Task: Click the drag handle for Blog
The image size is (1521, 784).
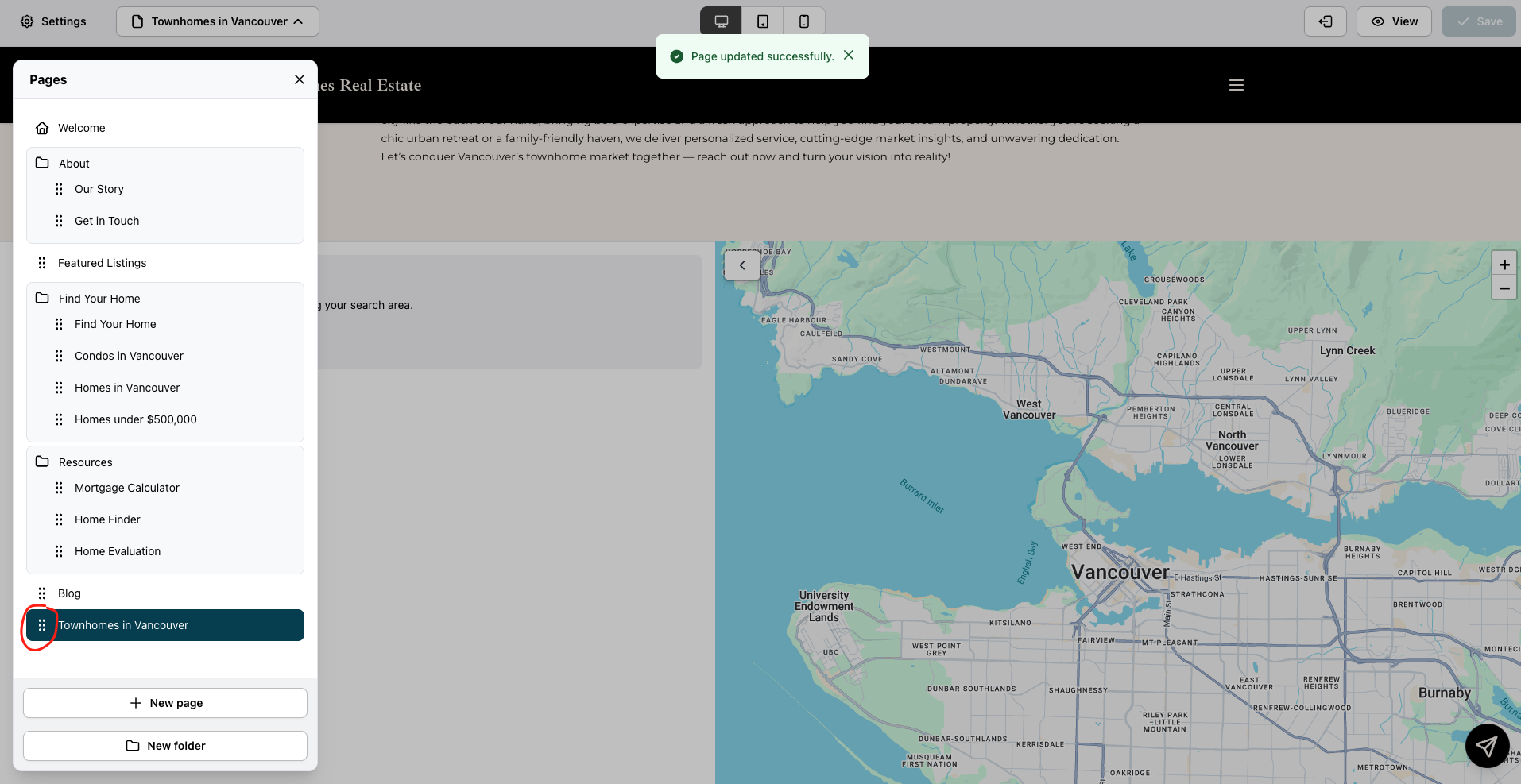Action: tap(42, 593)
